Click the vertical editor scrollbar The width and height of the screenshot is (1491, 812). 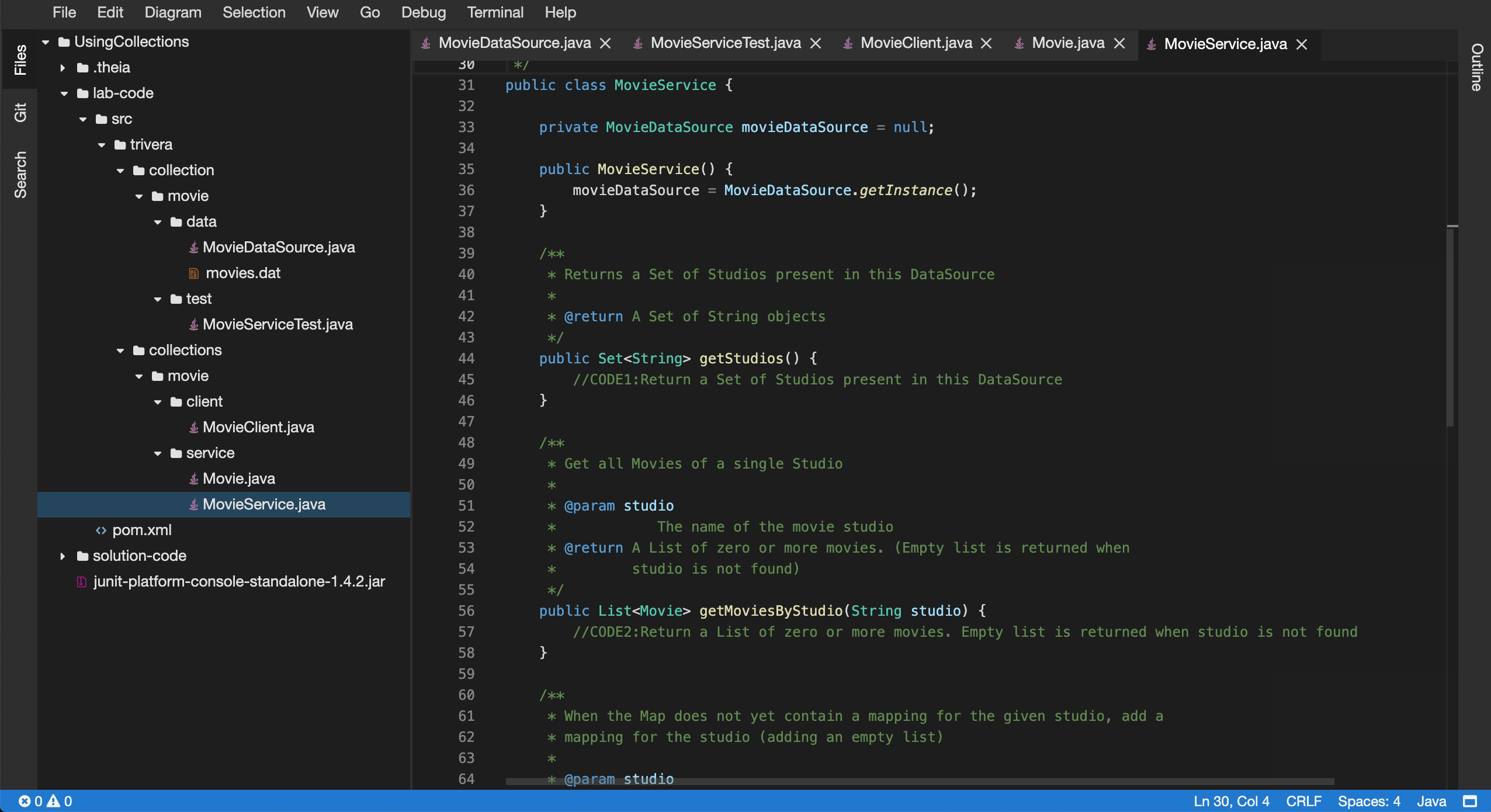click(1451, 326)
